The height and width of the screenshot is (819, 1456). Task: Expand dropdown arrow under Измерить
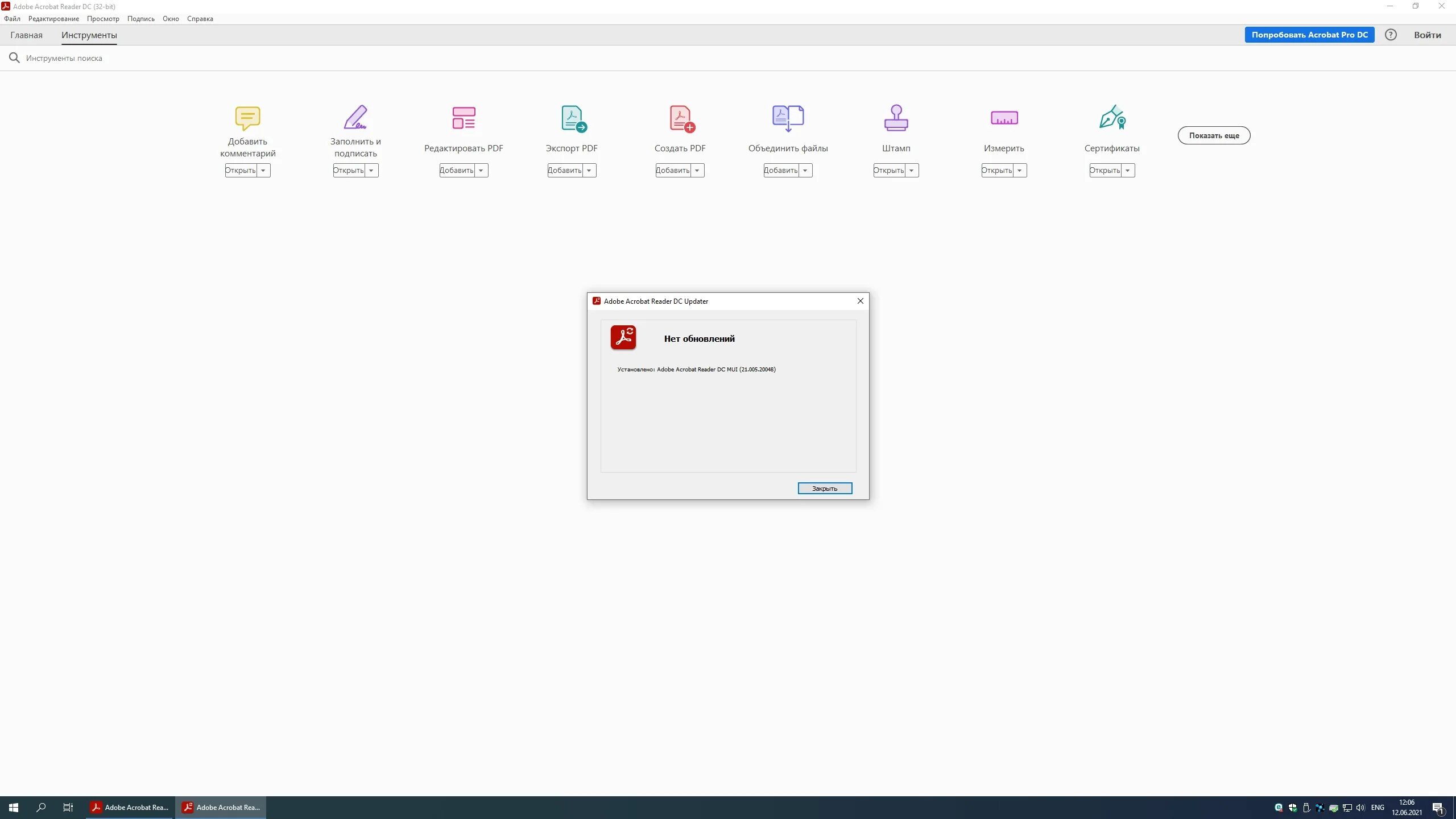1020,171
